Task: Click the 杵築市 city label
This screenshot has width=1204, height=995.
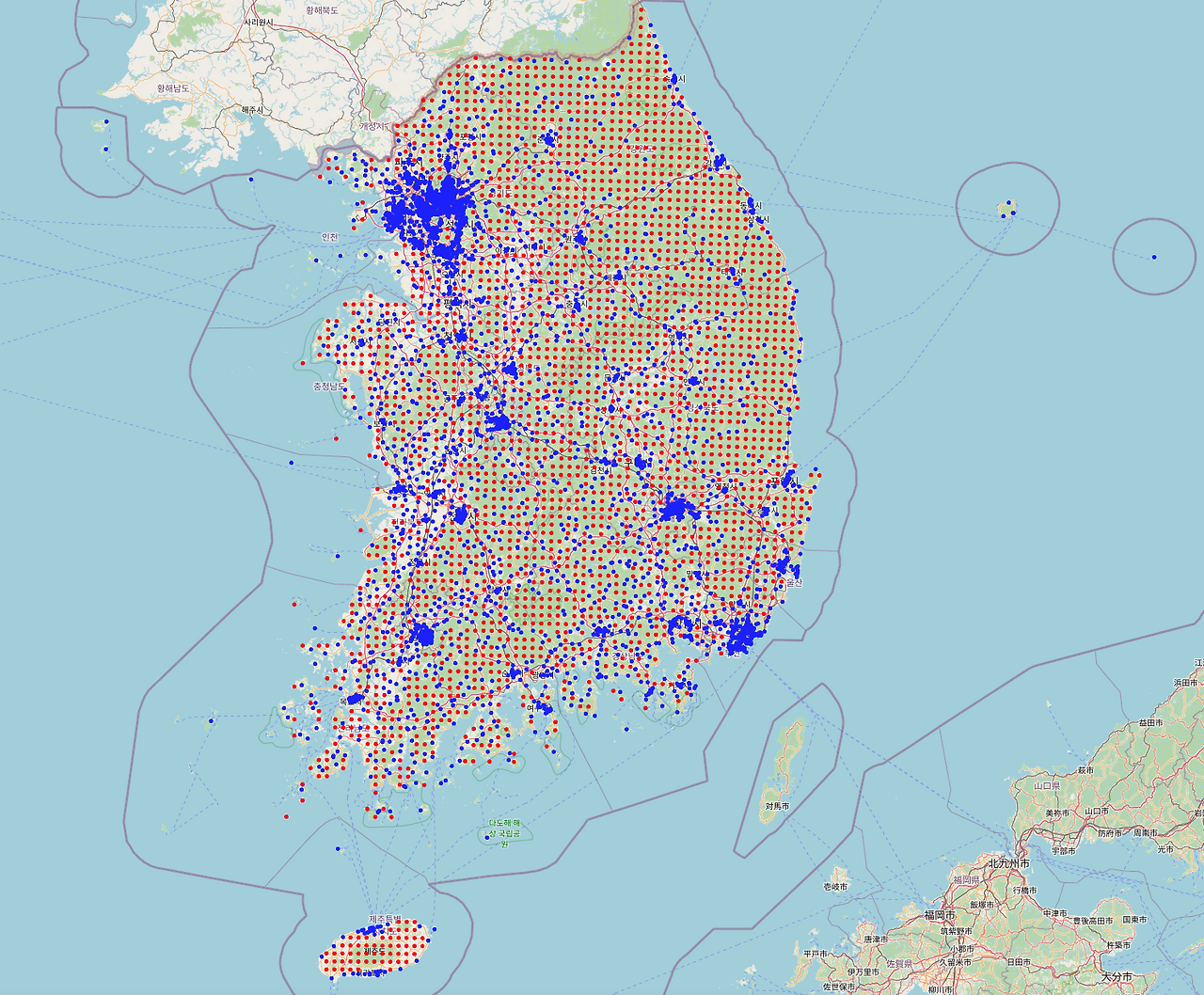Action: [x=1118, y=944]
